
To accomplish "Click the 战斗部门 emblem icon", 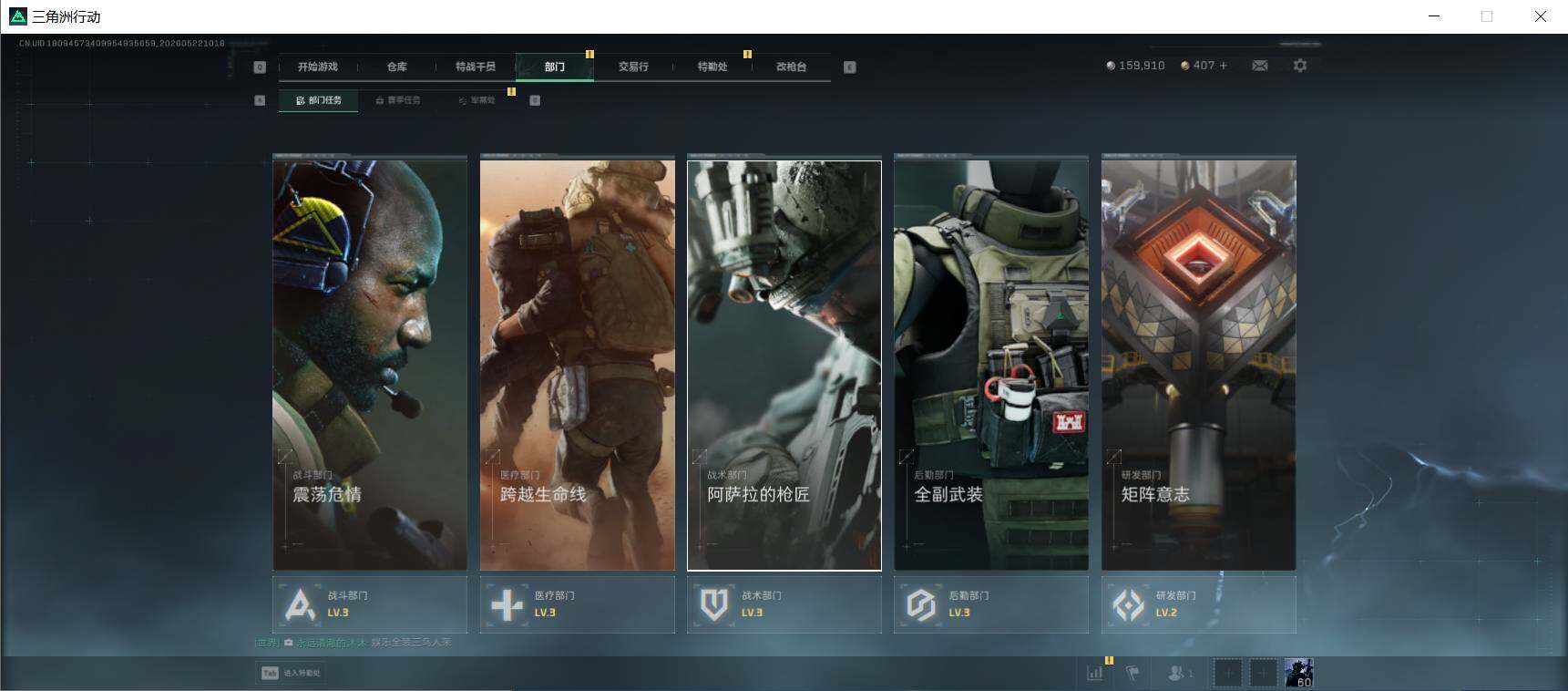I will coord(300,604).
